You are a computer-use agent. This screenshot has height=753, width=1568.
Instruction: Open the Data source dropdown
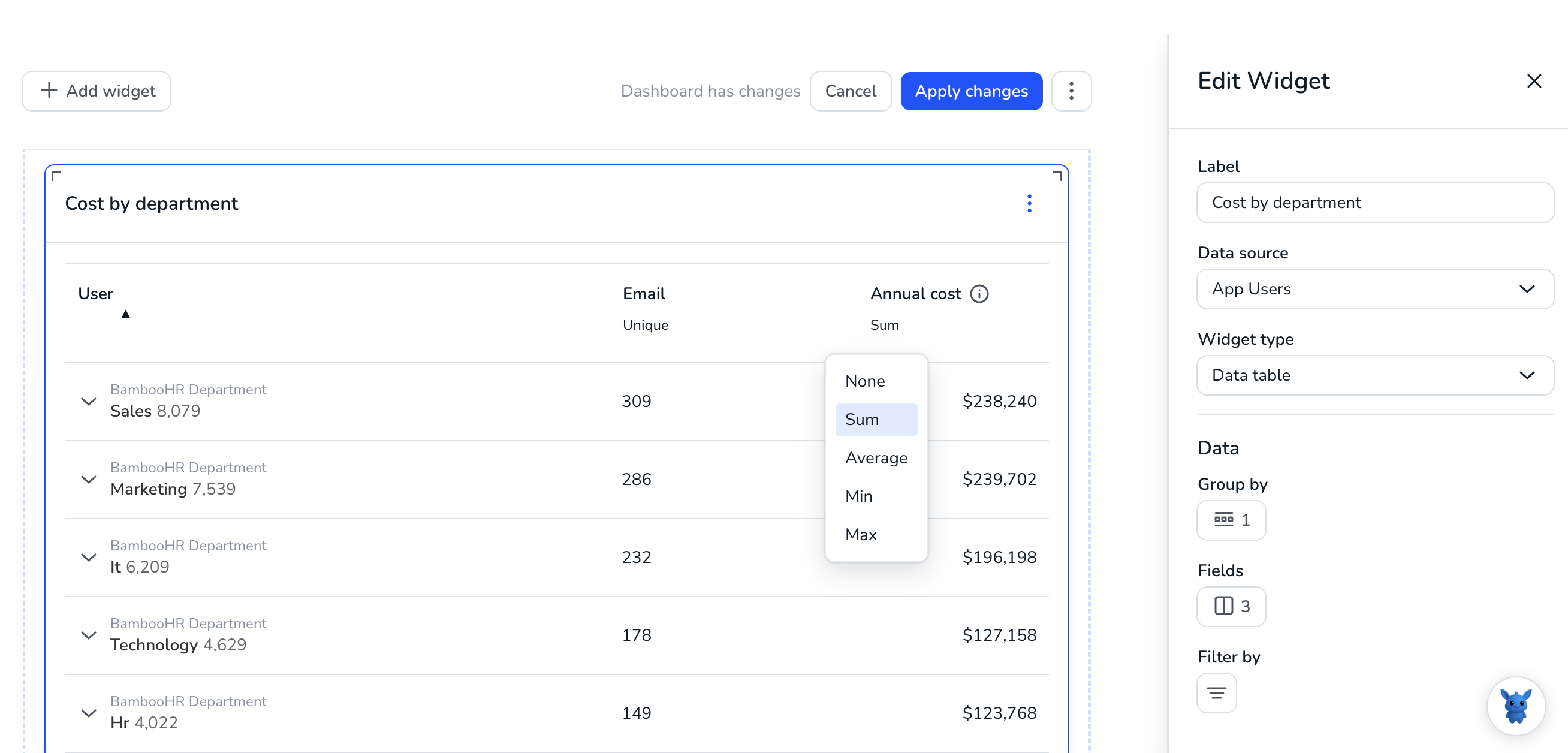pyautogui.click(x=1374, y=289)
